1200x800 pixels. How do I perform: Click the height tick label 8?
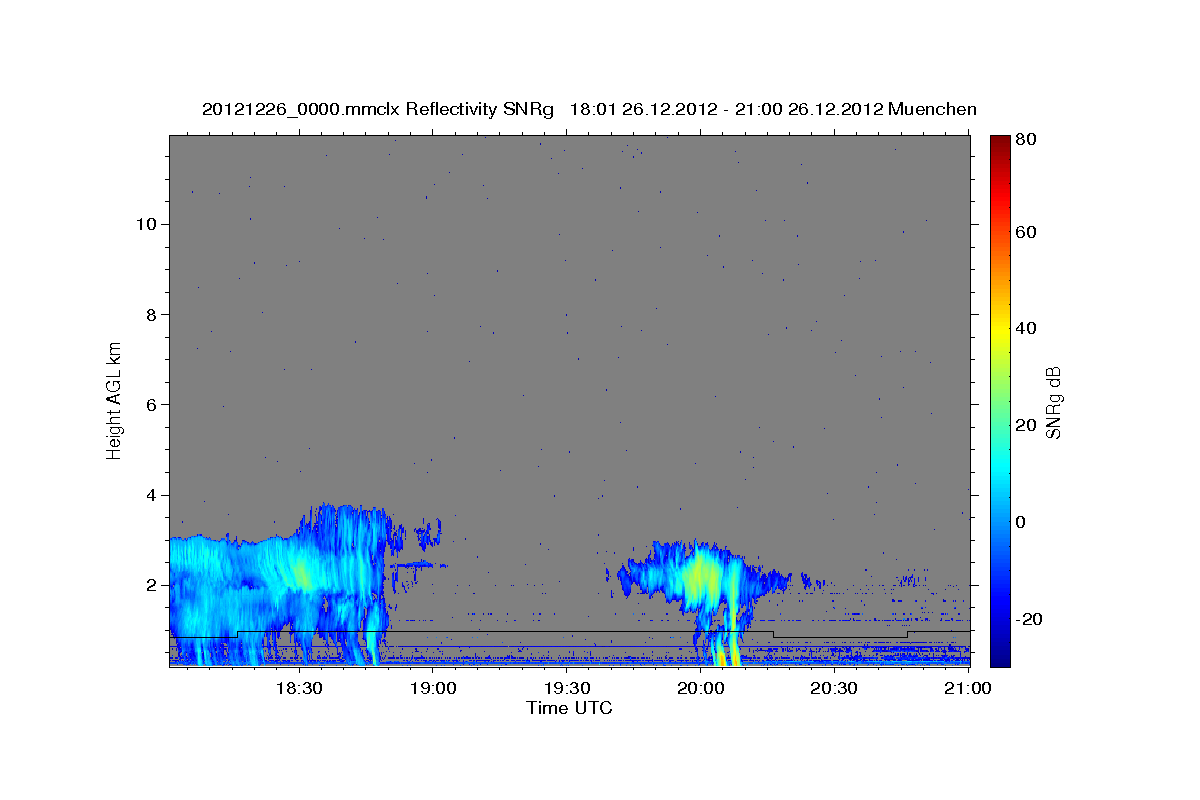[x=150, y=314]
